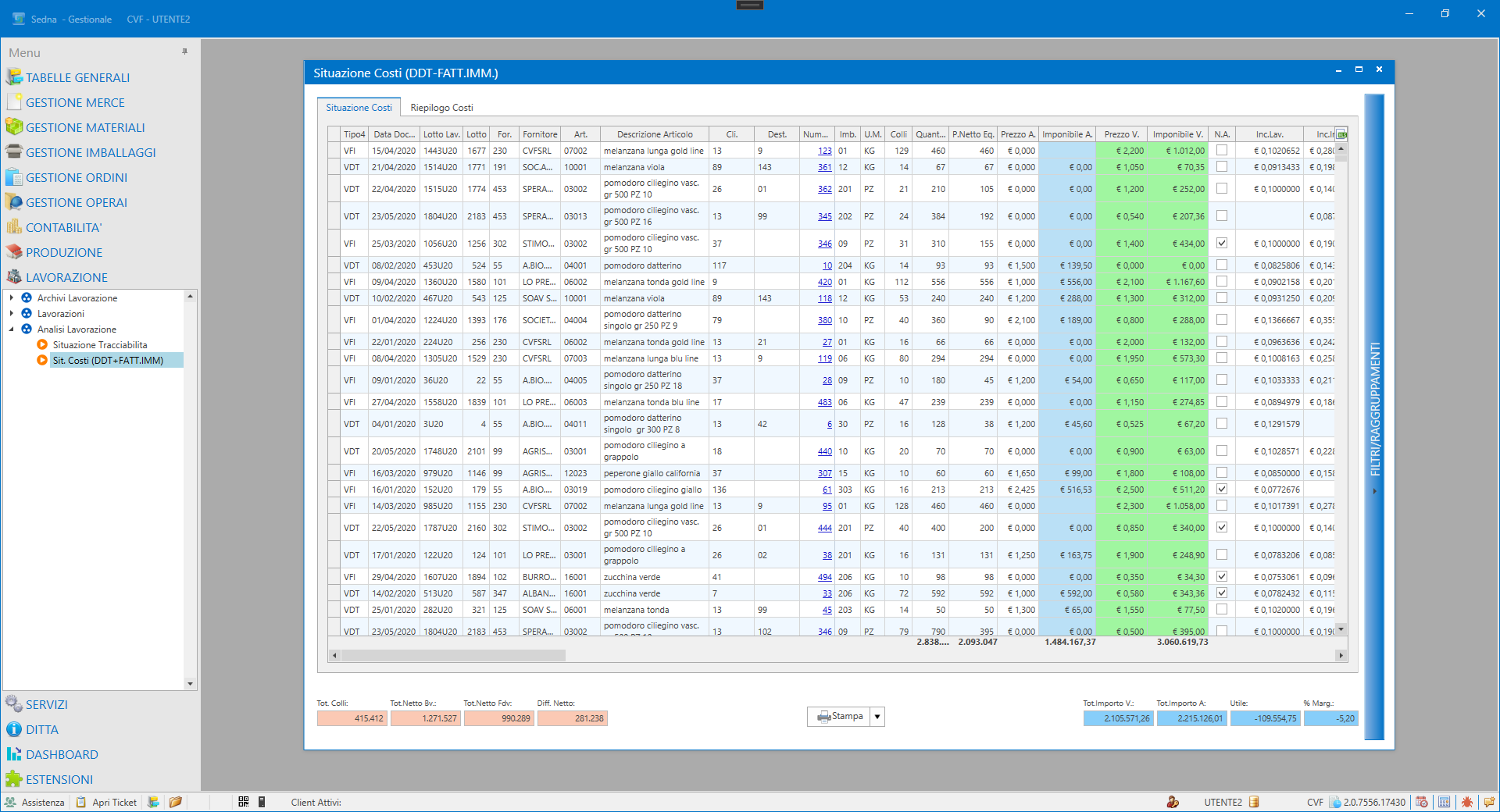This screenshot has width=1500, height=812.
Task: Click the database icon next to UTENTE2
Action: pyautogui.click(x=1254, y=802)
